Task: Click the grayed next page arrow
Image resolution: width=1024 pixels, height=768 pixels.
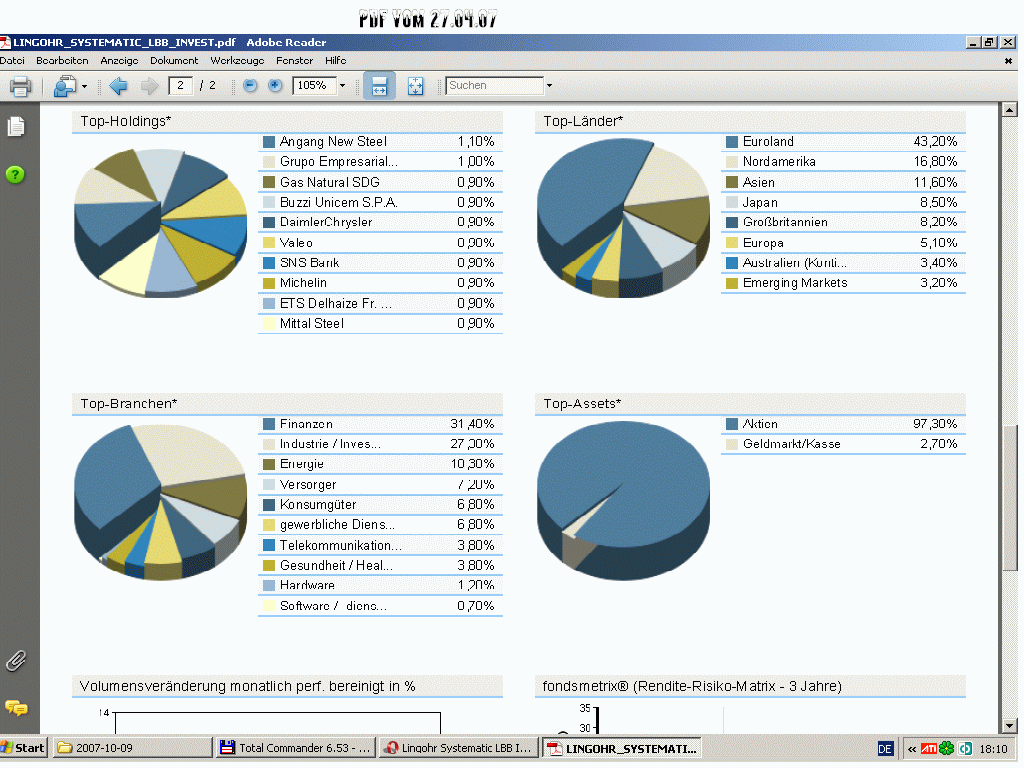Action: tap(150, 86)
